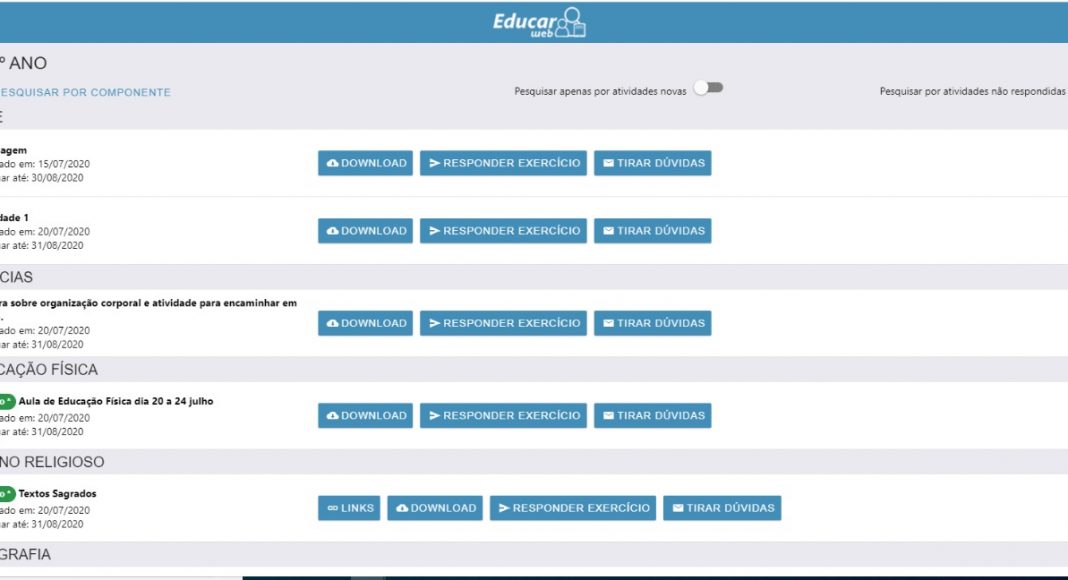The height and width of the screenshot is (580, 1068).
Task: Download the Aula de Educação Física file
Action: coord(365,416)
